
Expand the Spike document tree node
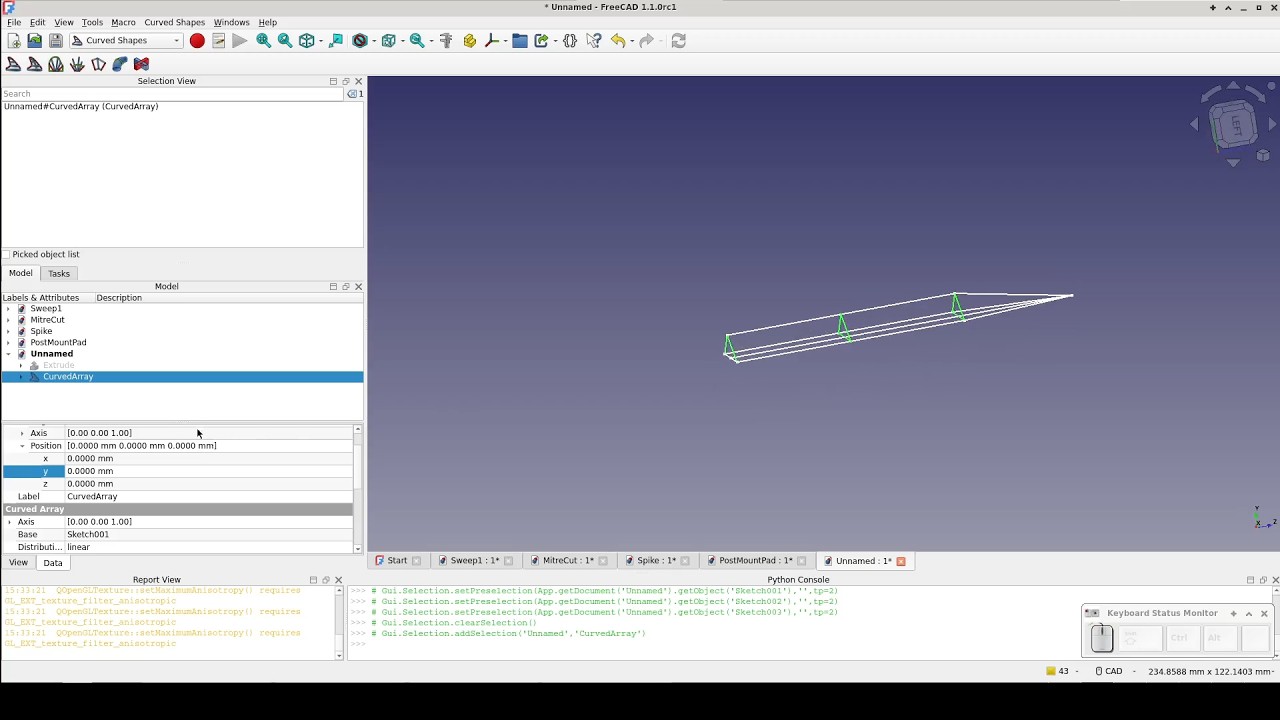click(9, 331)
